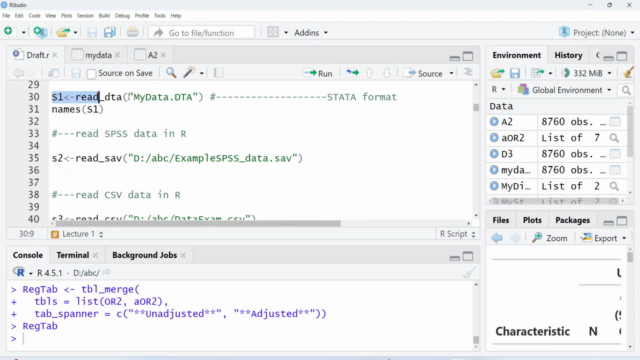Click the Source button
This screenshot has height=360, width=640.
(424, 73)
